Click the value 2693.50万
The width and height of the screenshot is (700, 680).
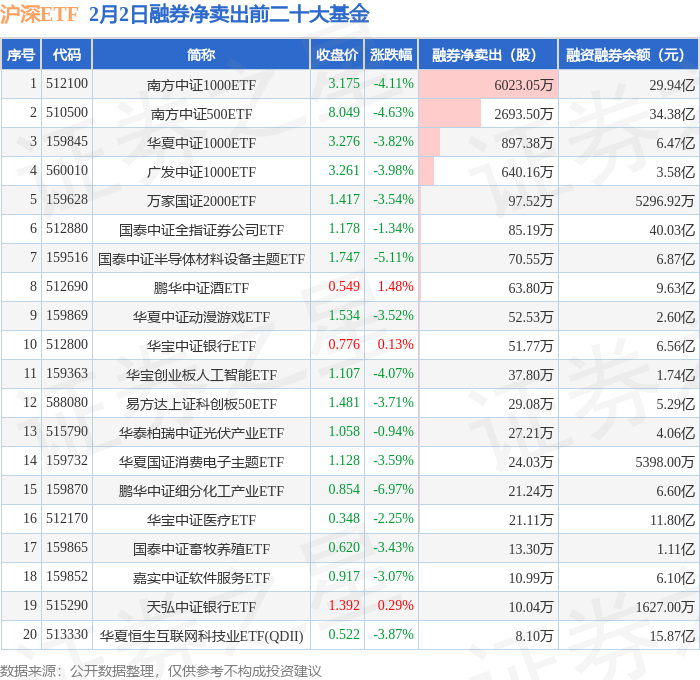(x=524, y=114)
